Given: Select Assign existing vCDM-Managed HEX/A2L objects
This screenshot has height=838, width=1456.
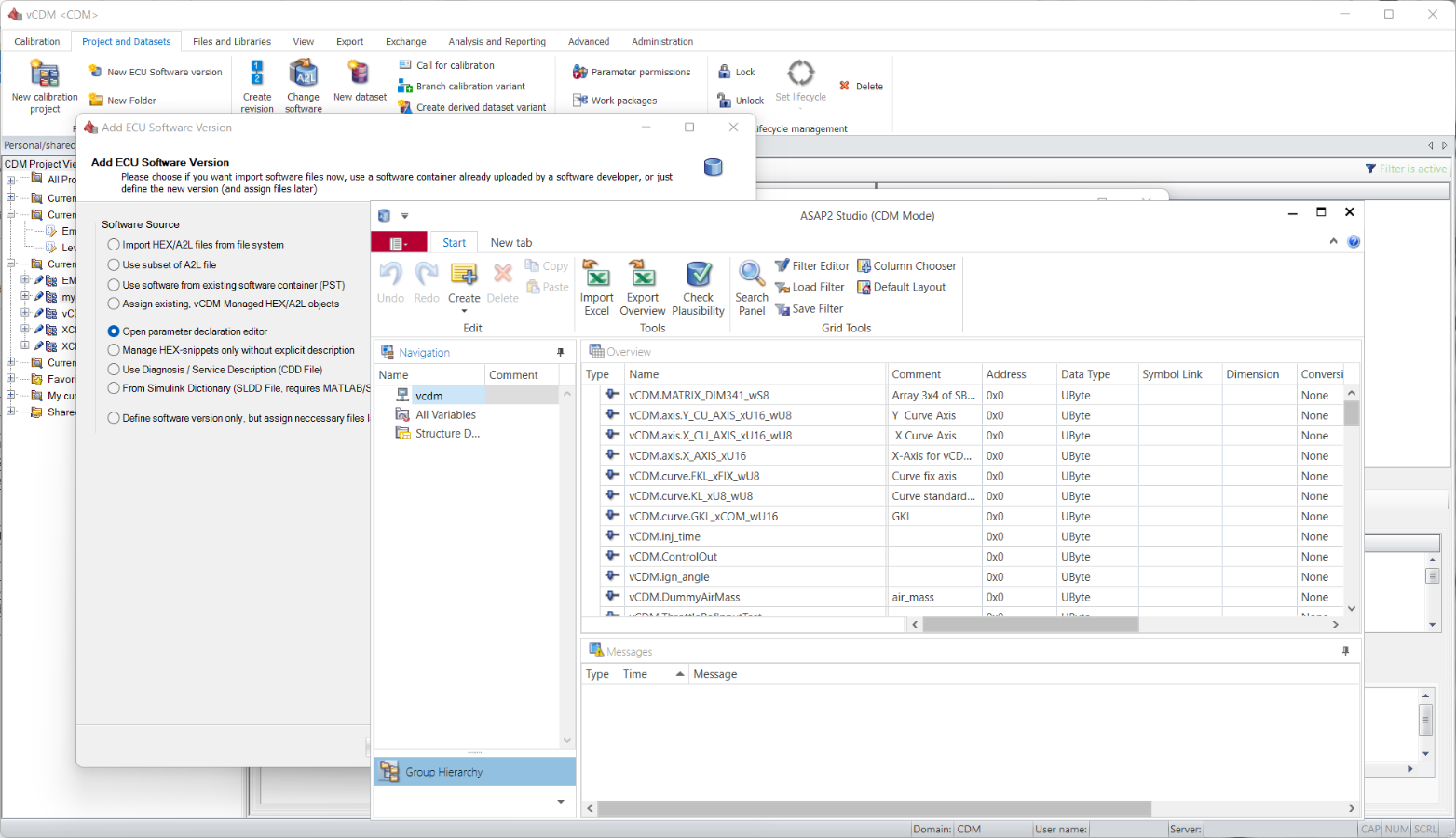Looking at the screenshot, I should [x=114, y=304].
